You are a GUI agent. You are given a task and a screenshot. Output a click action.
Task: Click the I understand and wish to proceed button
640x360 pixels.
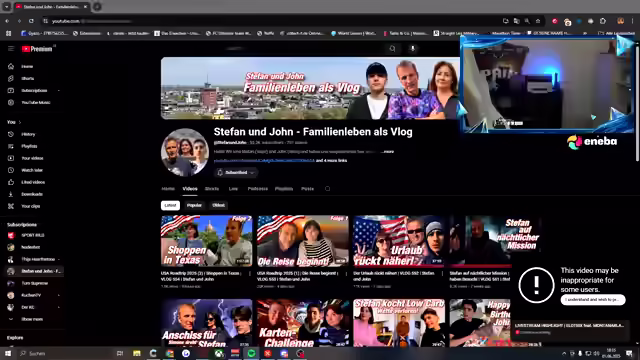point(593,300)
